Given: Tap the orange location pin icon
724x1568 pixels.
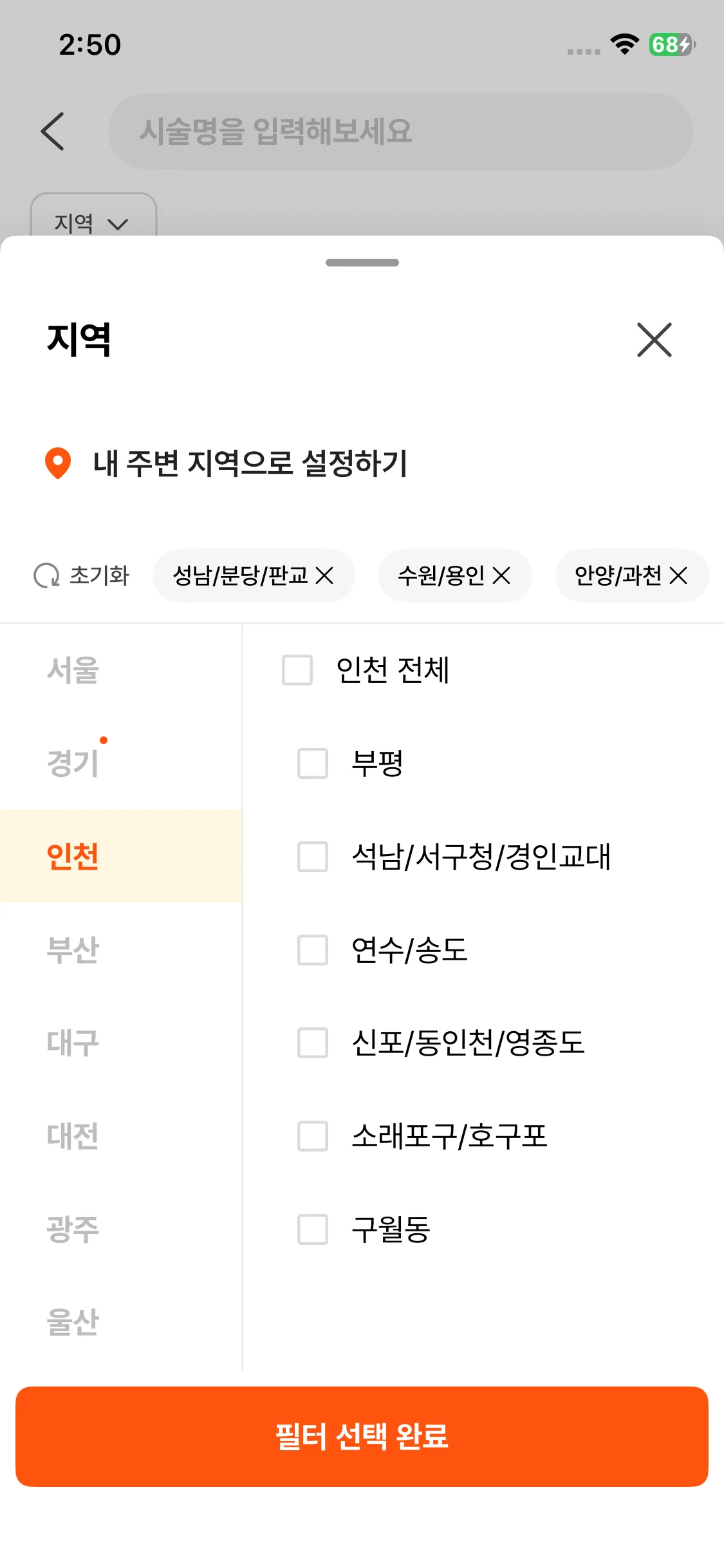Looking at the screenshot, I should click(58, 463).
